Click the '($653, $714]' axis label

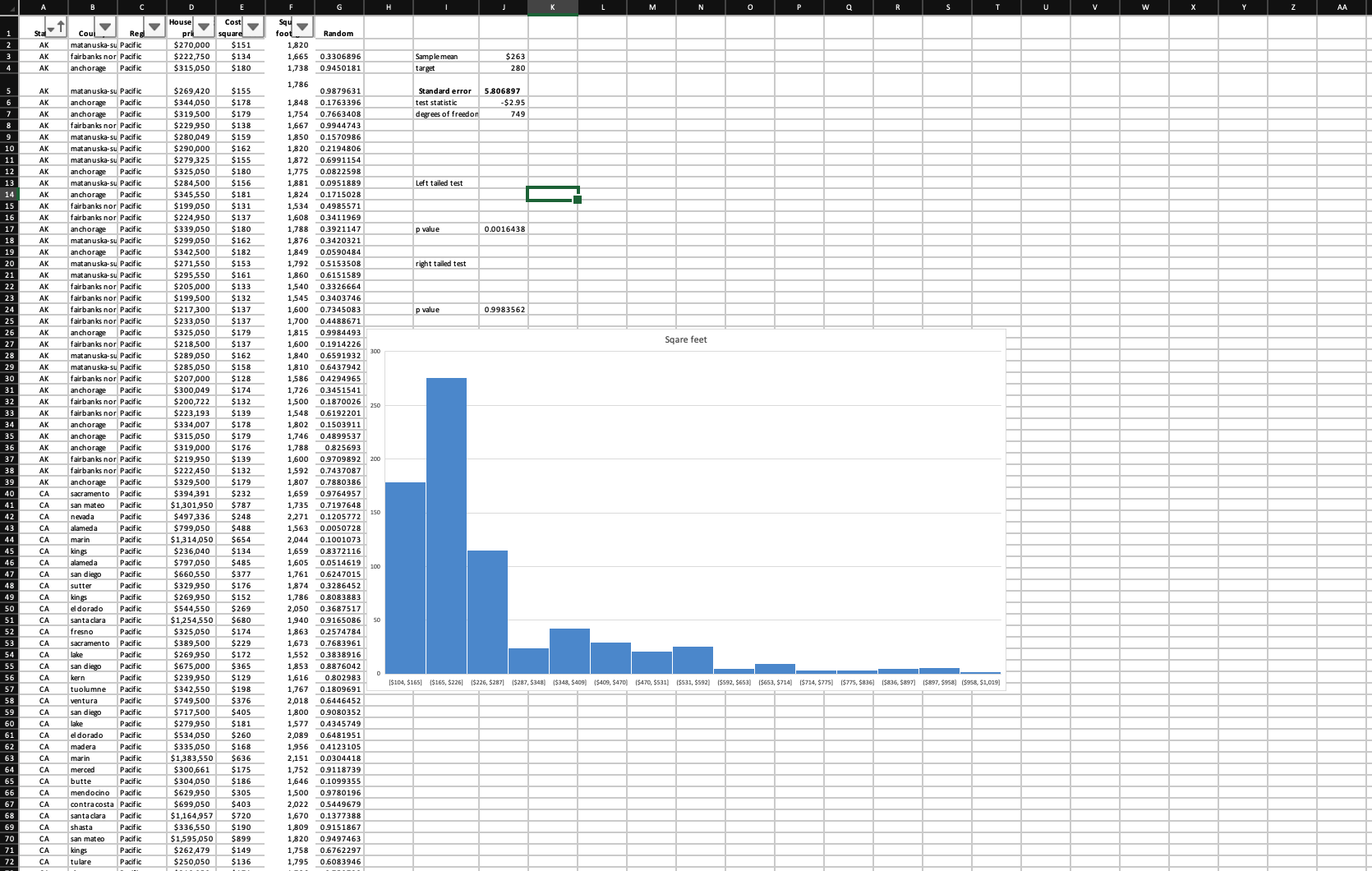click(x=775, y=683)
